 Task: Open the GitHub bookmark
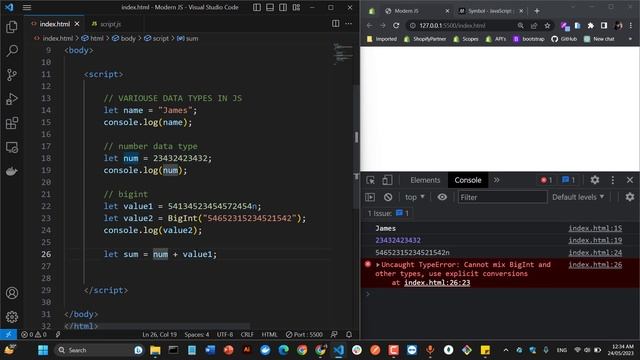[x=564, y=39]
